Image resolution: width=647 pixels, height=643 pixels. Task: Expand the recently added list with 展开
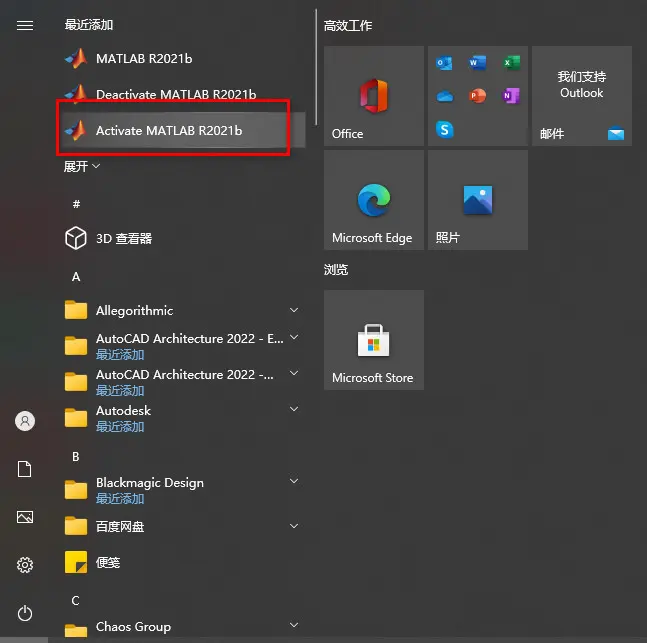(82, 166)
